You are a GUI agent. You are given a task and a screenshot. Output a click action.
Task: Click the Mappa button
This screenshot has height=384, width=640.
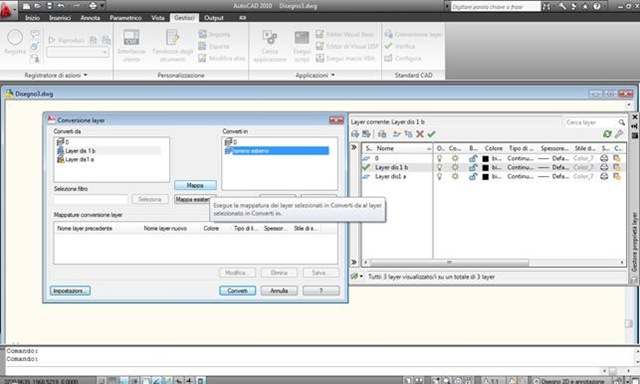click(195, 185)
